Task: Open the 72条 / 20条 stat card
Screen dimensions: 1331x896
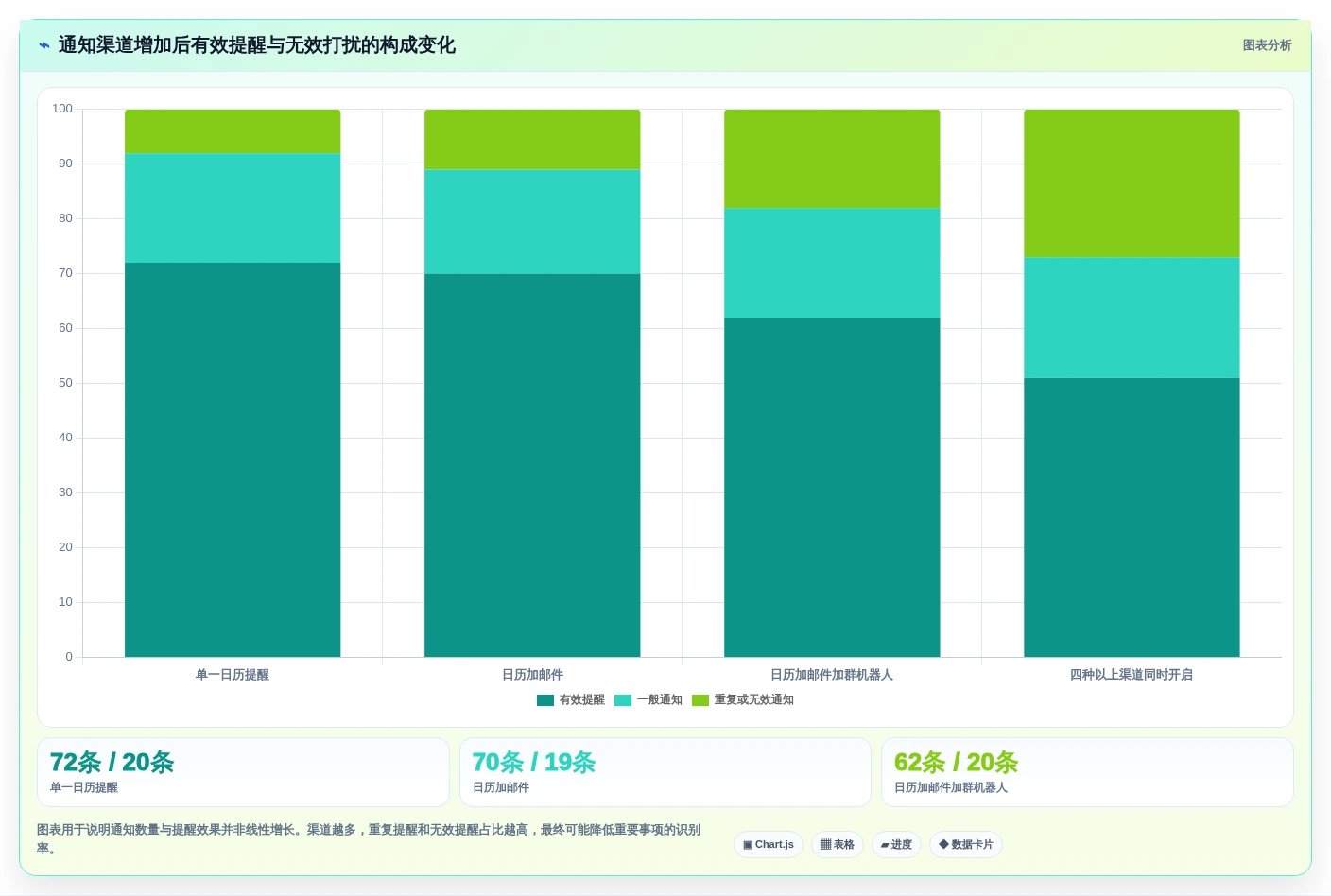Action: [x=243, y=772]
